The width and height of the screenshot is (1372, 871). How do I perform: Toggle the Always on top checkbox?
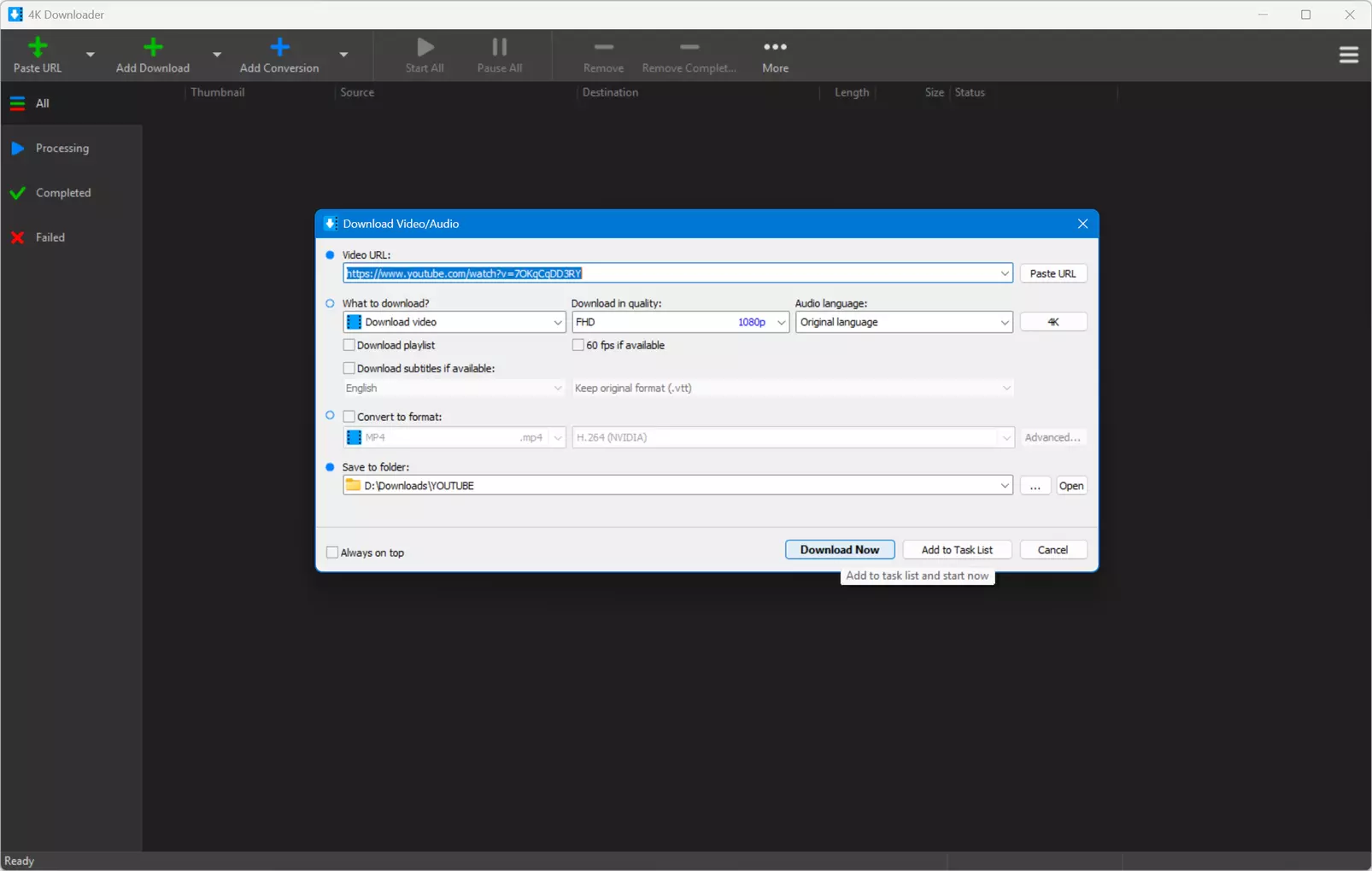(x=332, y=552)
